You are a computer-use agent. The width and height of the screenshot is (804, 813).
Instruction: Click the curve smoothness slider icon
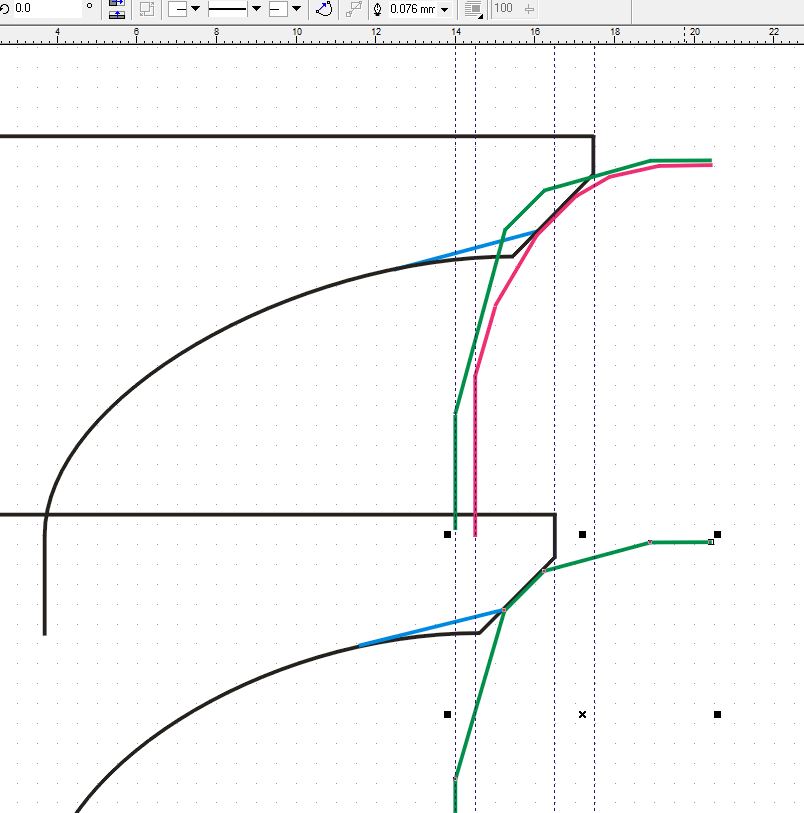pos(529,9)
